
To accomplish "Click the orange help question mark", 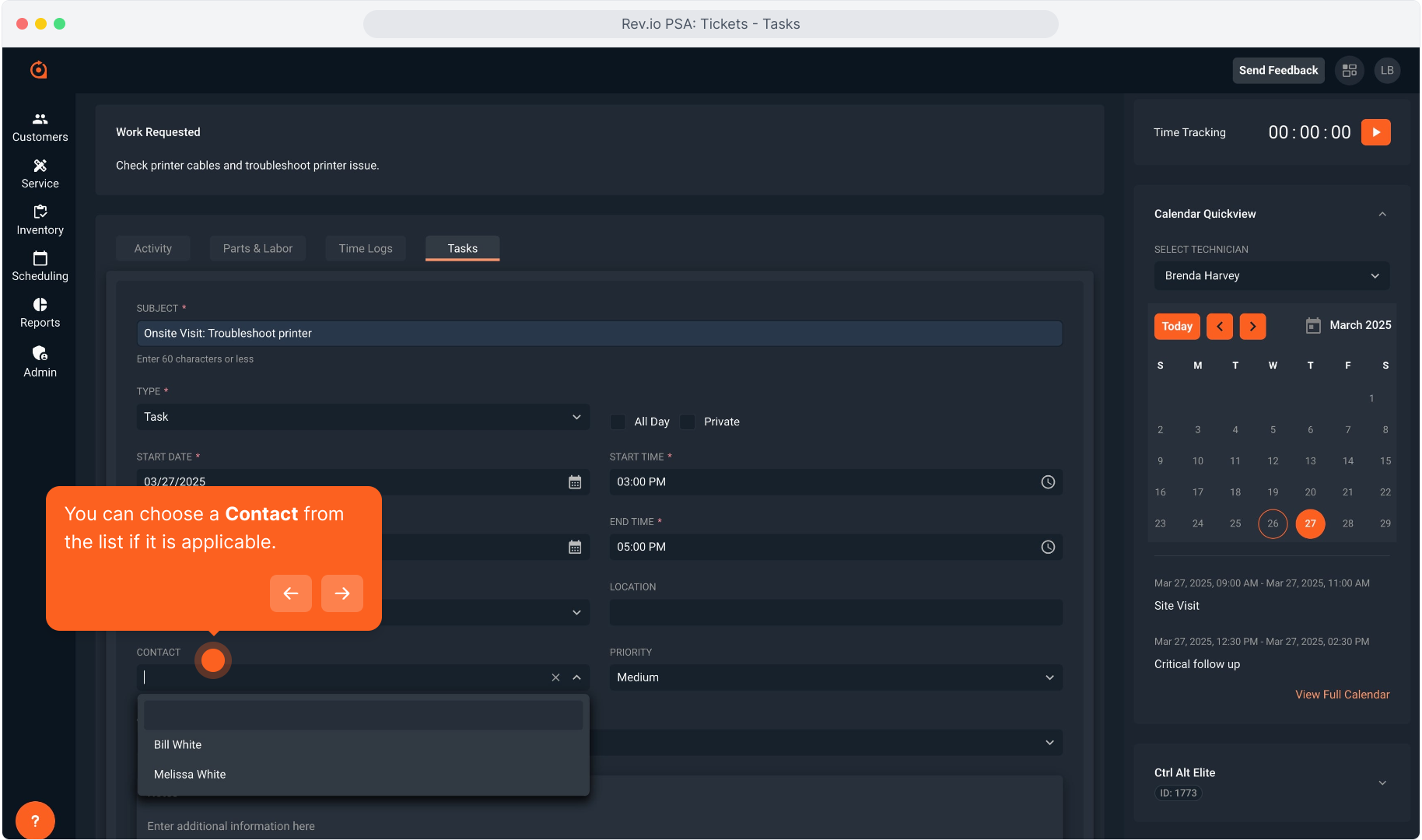I will pos(35,821).
